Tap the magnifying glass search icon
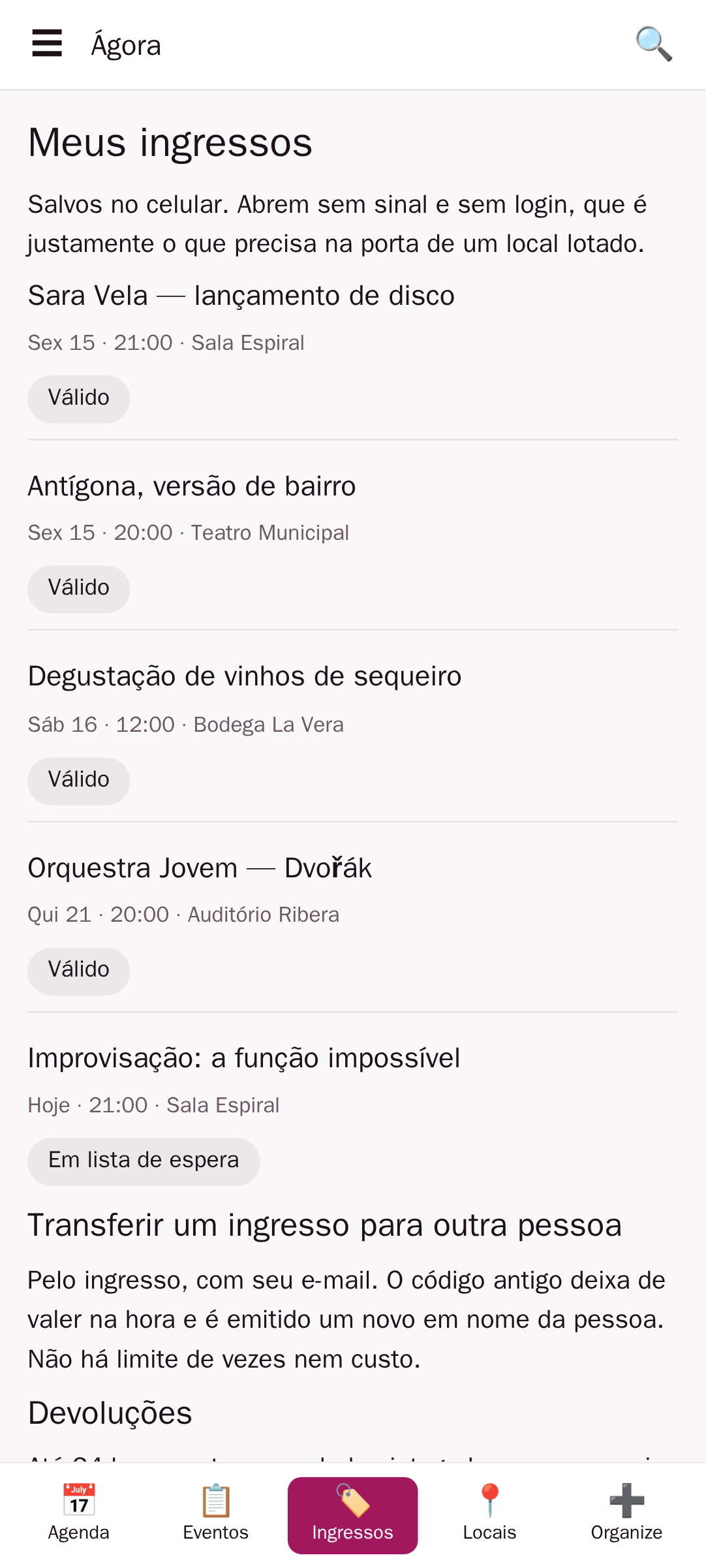 [x=654, y=44]
